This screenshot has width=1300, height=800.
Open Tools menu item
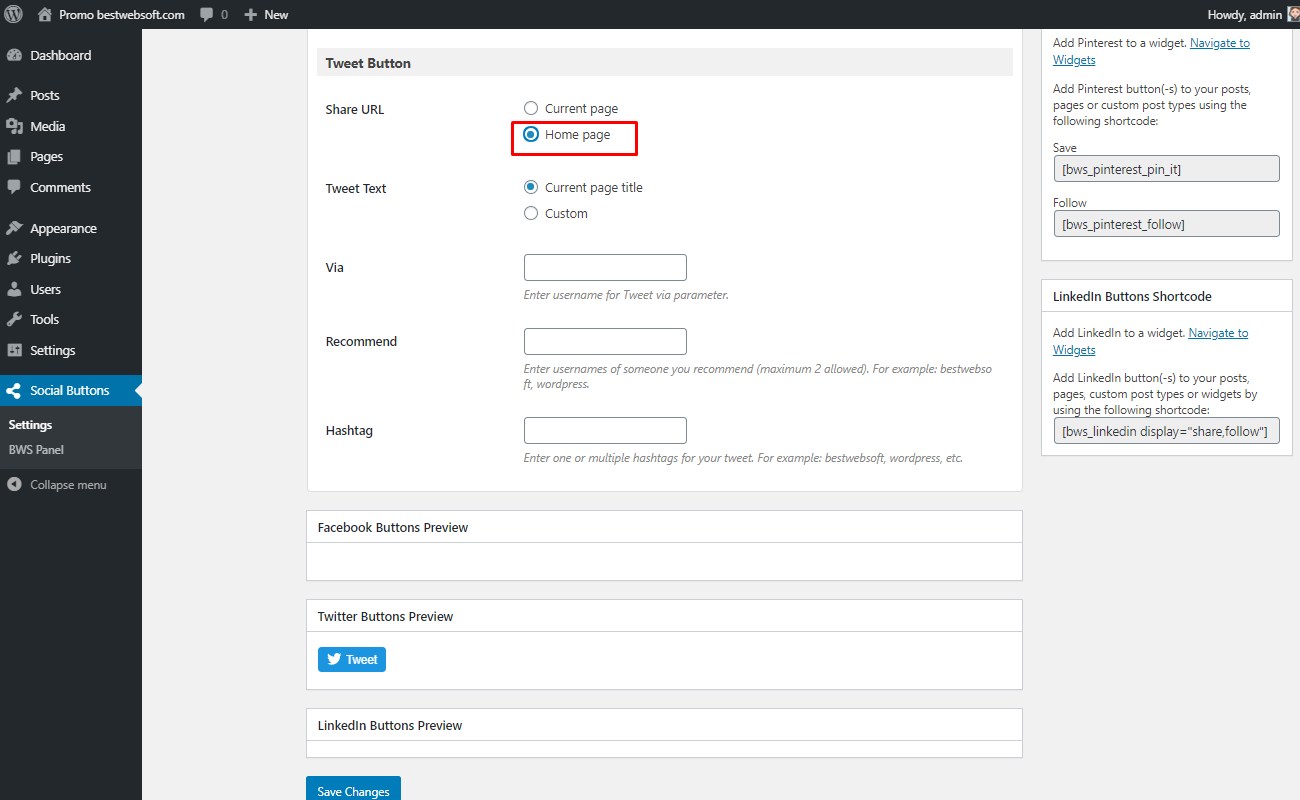(x=70, y=319)
